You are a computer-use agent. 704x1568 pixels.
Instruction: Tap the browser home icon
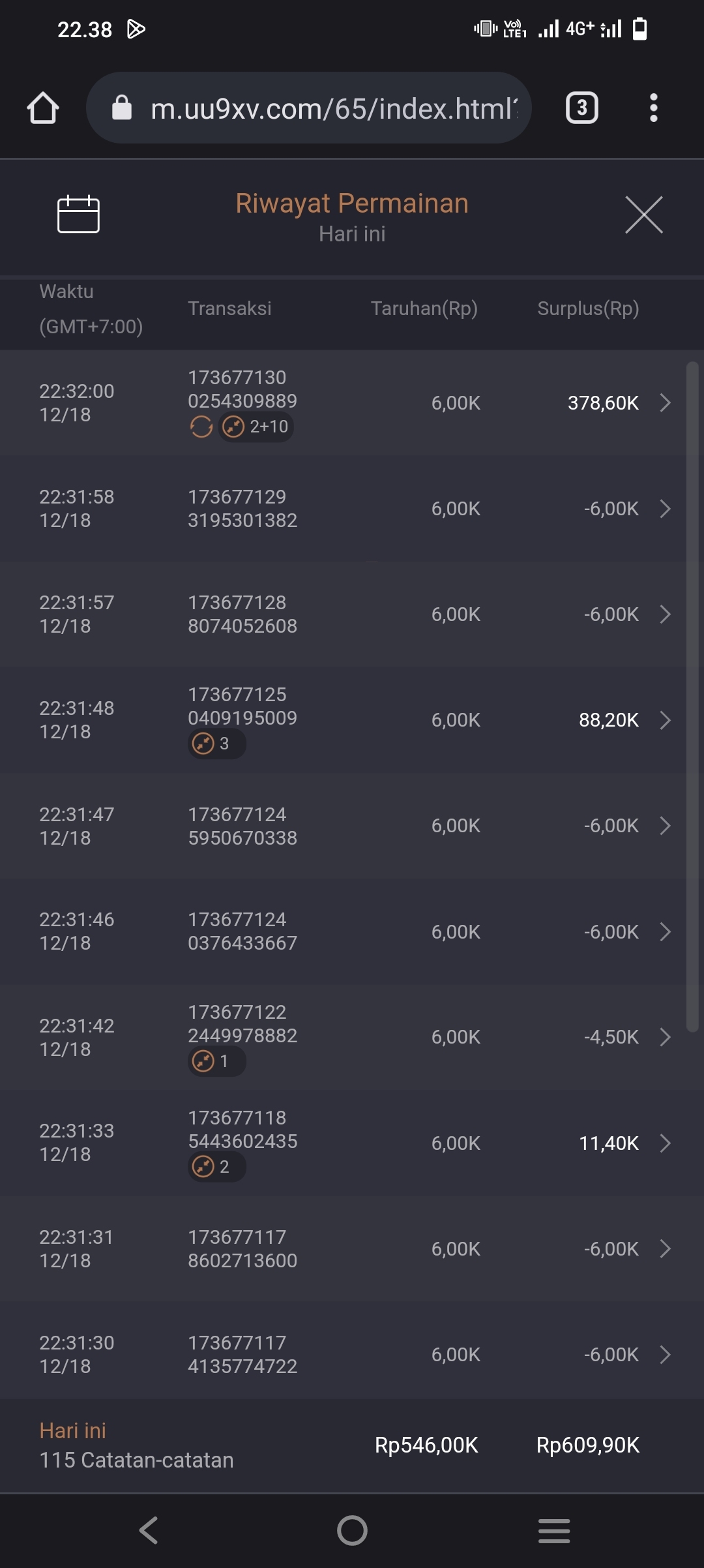pos(43,108)
